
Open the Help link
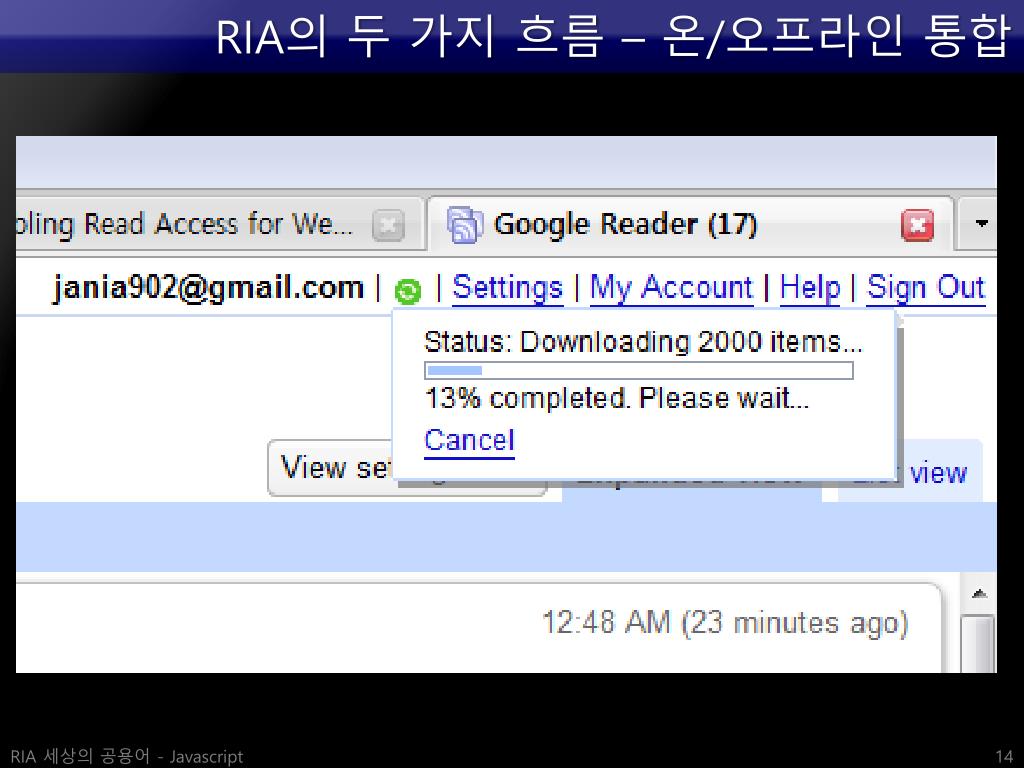pos(810,288)
